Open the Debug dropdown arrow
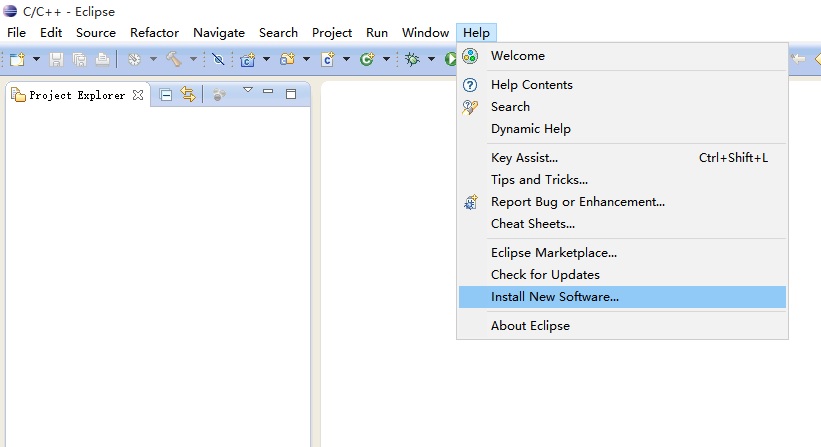The height and width of the screenshot is (447, 821). [431, 59]
